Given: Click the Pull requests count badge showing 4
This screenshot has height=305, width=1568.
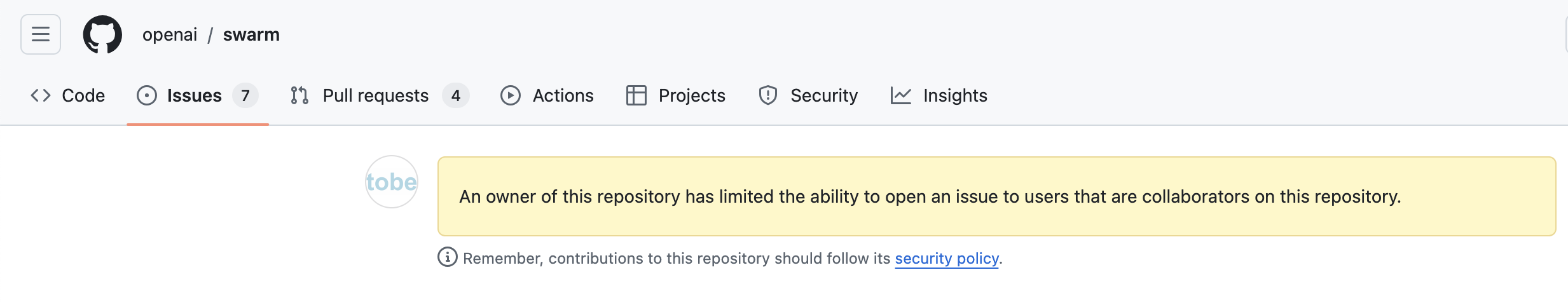Looking at the screenshot, I should pyautogui.click(x=456, y=95).
